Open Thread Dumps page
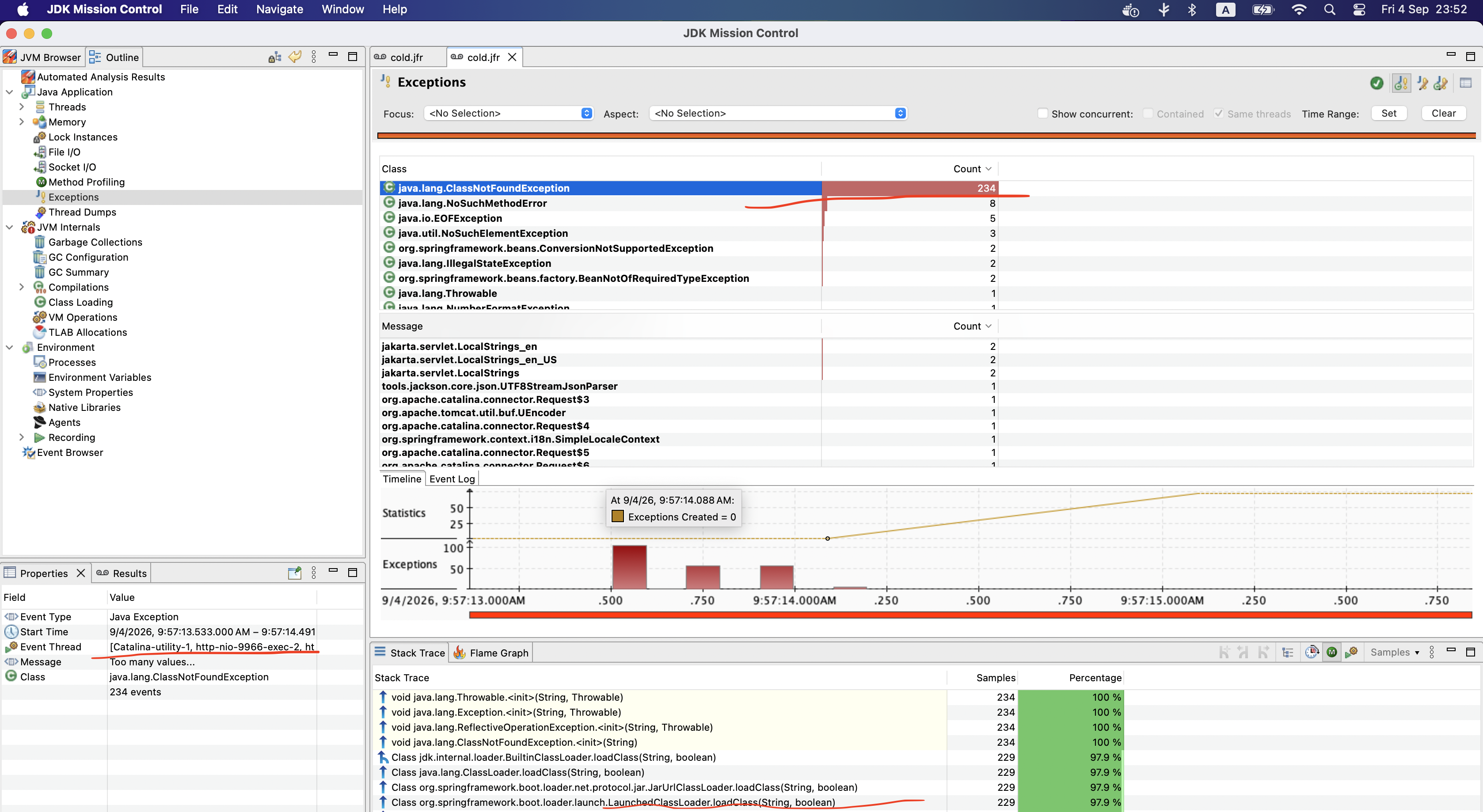Image resolution: width=1483 pixels, height=812 pixels. (82, 212)
